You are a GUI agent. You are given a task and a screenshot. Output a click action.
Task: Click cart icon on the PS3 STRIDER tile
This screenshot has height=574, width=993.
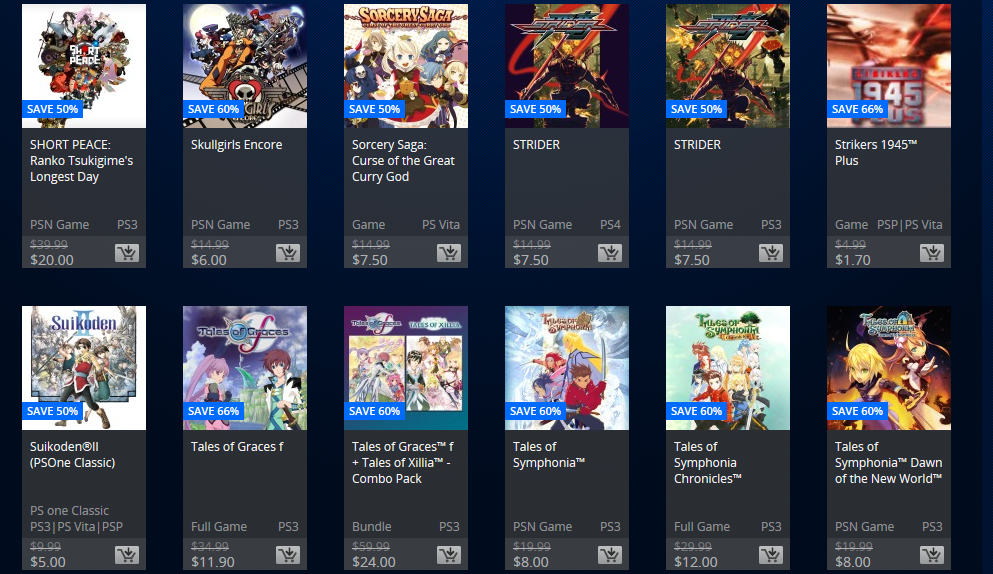click(x=770, y=253)
